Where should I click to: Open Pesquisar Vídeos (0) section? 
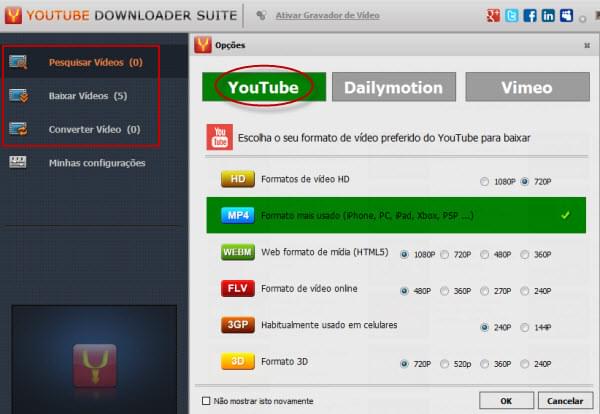point(95,62)
